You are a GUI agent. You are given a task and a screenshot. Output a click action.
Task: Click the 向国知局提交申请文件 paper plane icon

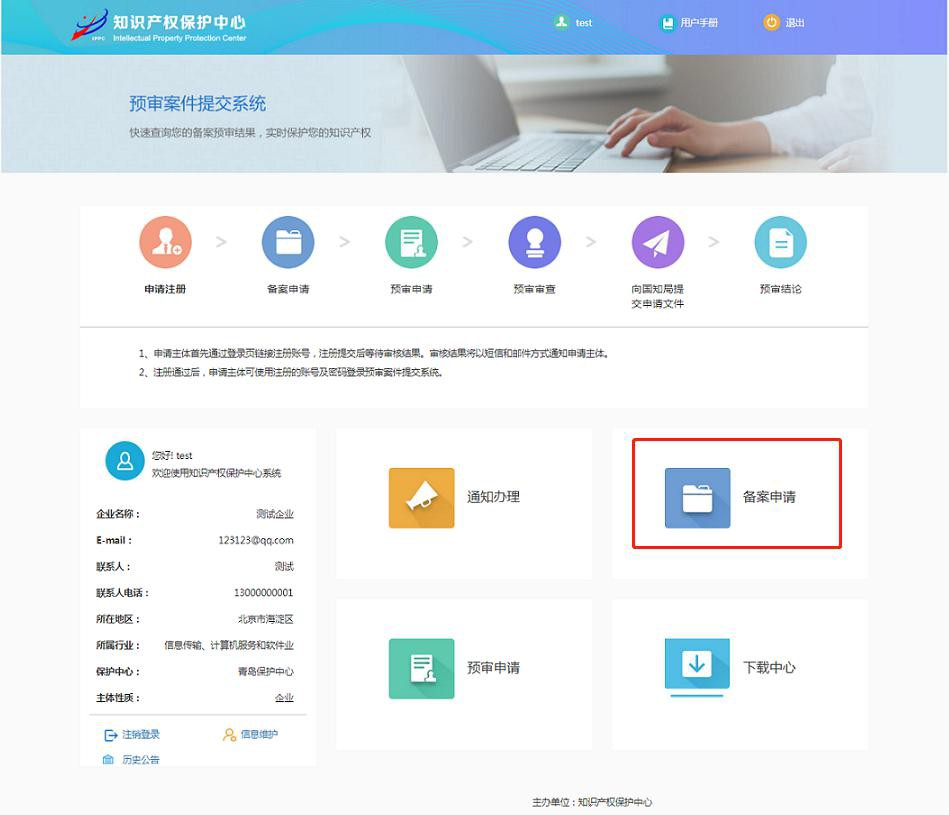coord(657,241)
